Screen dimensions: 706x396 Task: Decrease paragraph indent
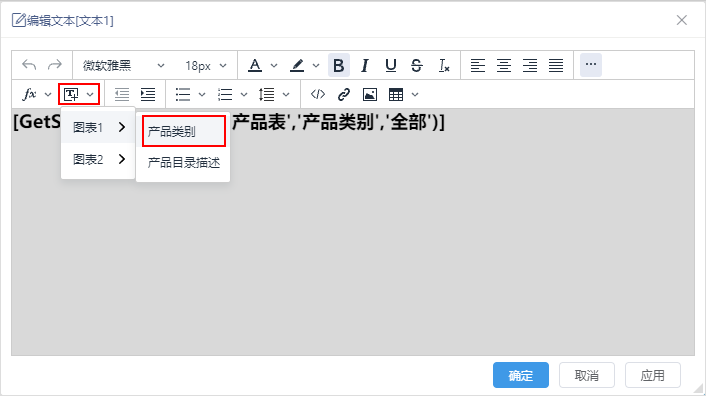(x=122, y=94)
